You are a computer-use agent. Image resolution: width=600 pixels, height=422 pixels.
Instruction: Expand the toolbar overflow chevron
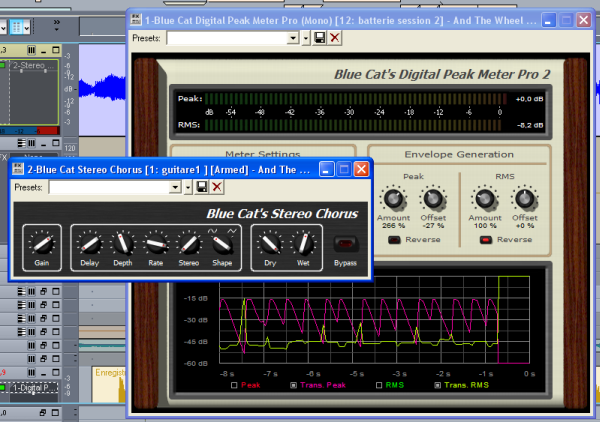[x=57, y=24]
